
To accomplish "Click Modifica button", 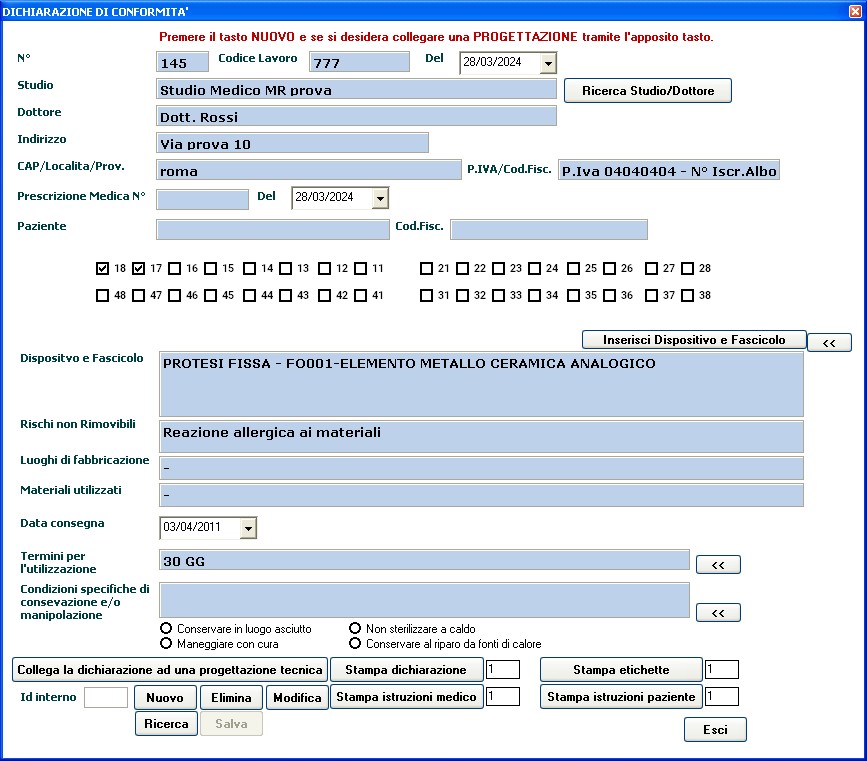I will pyautogui.click(x=297, y=697).
